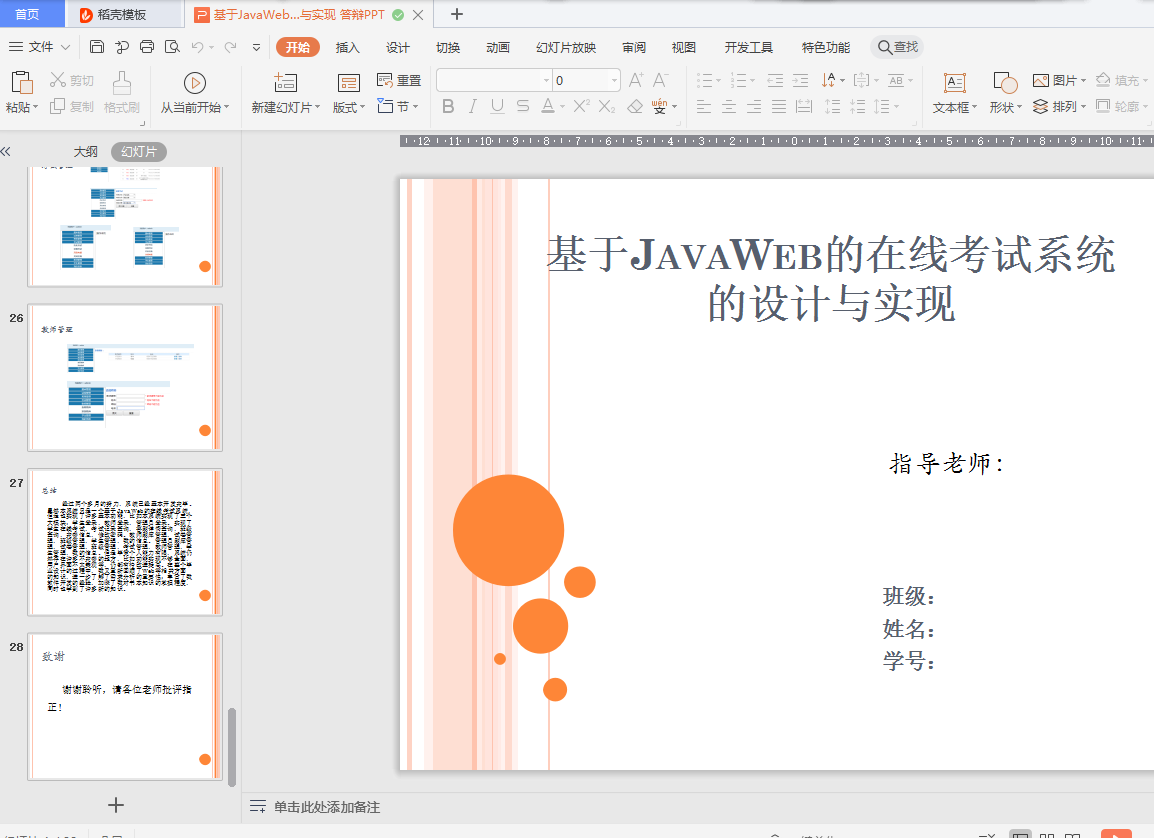Click the Picture (图片) insert icon
Screen dimensions: 1154x838
[x=1041, y=80]
